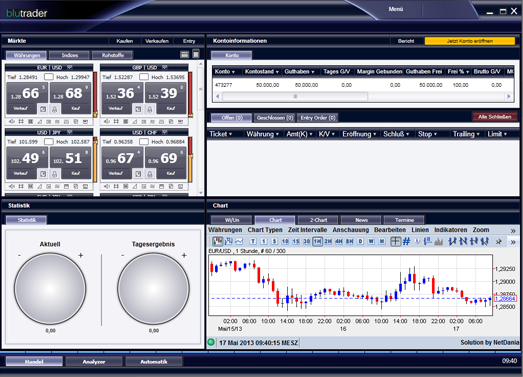Switch markets to list view icon
523x377 pixels.
184,54
